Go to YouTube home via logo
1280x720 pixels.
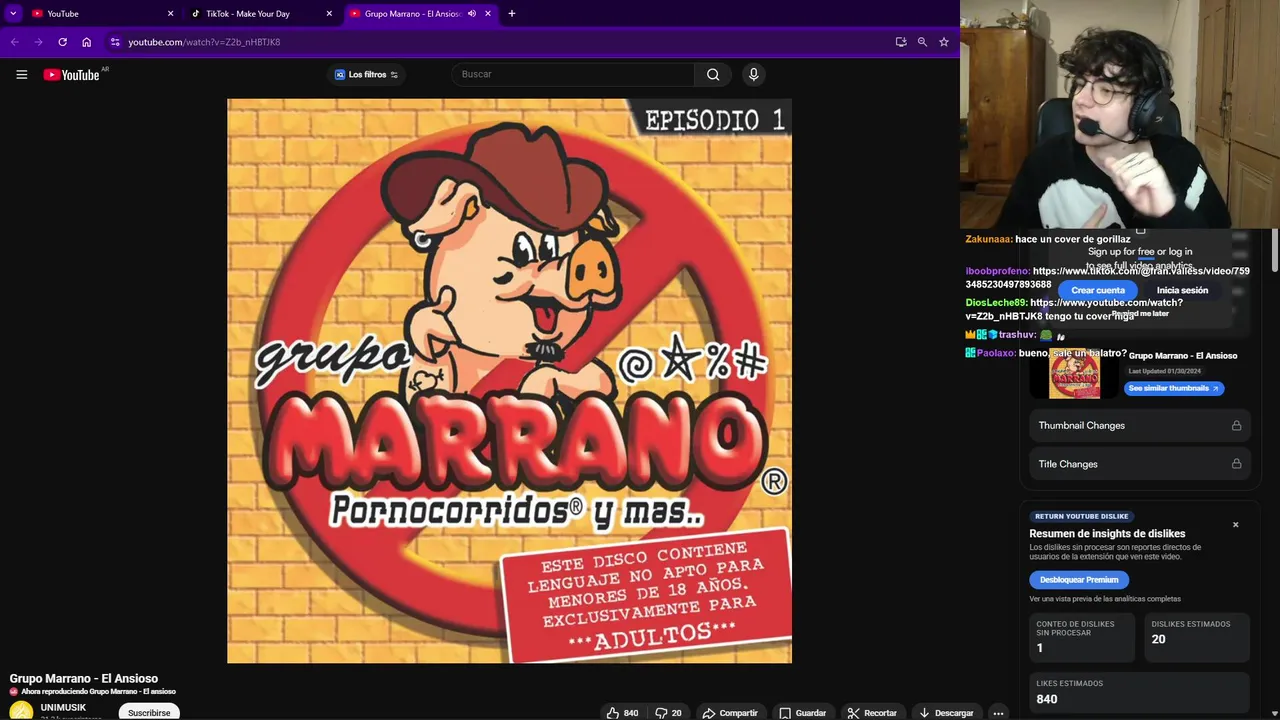[x=72, y=75]
